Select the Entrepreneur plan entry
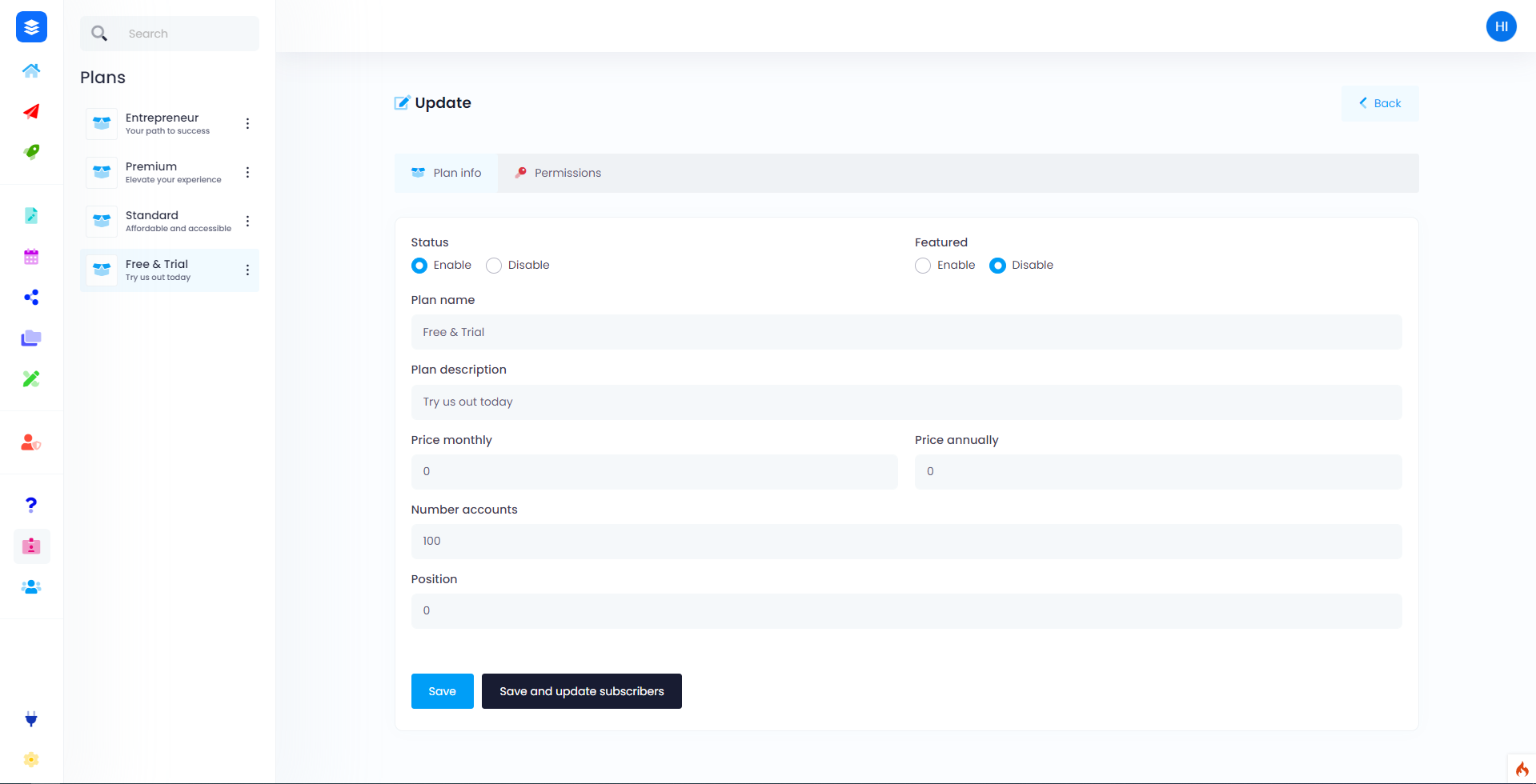 (x=170, y=124)
